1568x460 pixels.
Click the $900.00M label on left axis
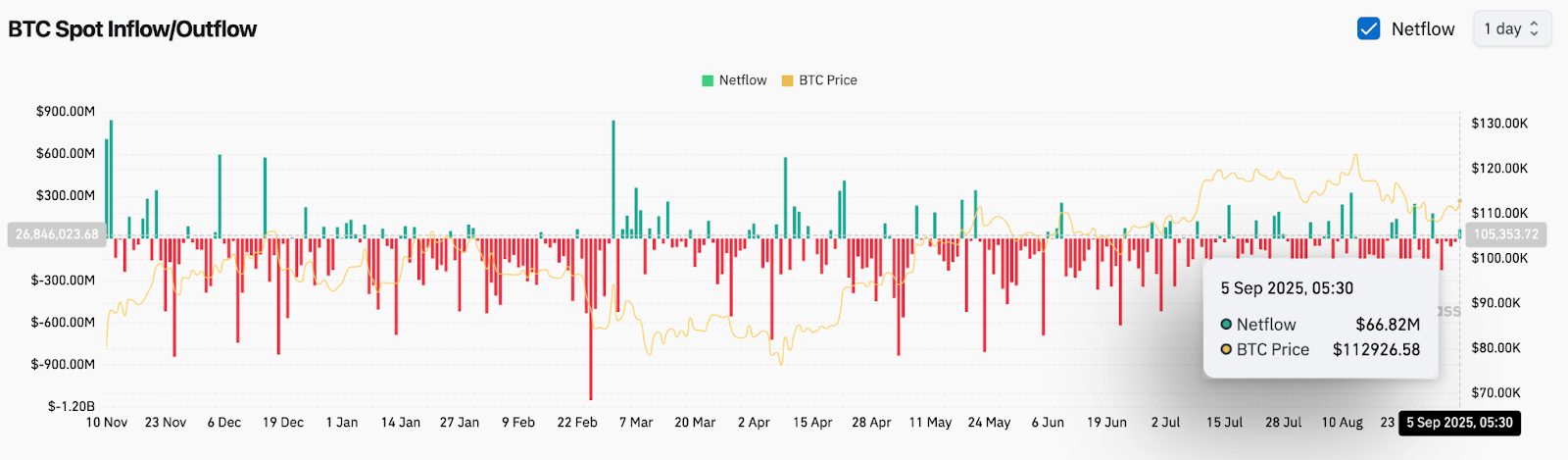click(x=66, y=112)
